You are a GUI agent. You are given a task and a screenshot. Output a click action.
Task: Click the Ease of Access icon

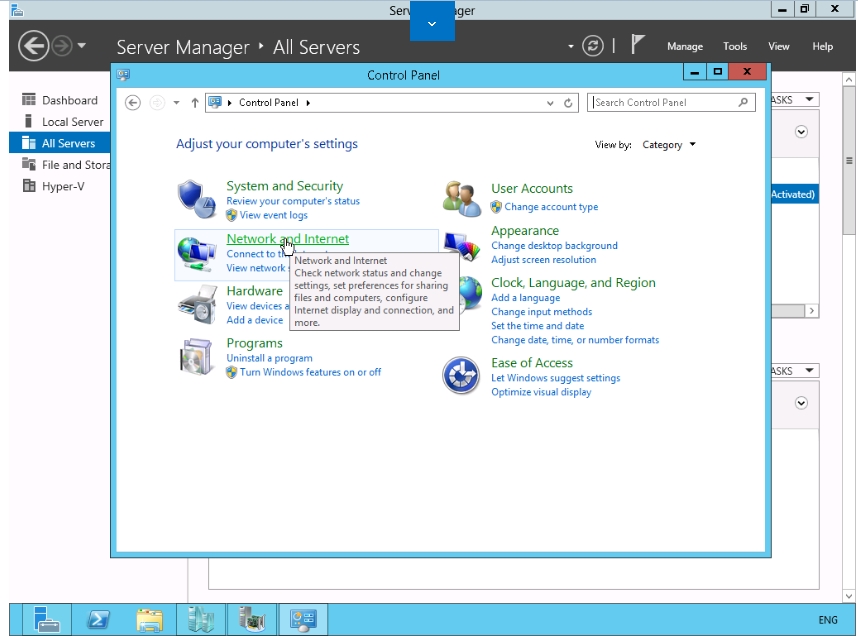(x=462, y=376)
